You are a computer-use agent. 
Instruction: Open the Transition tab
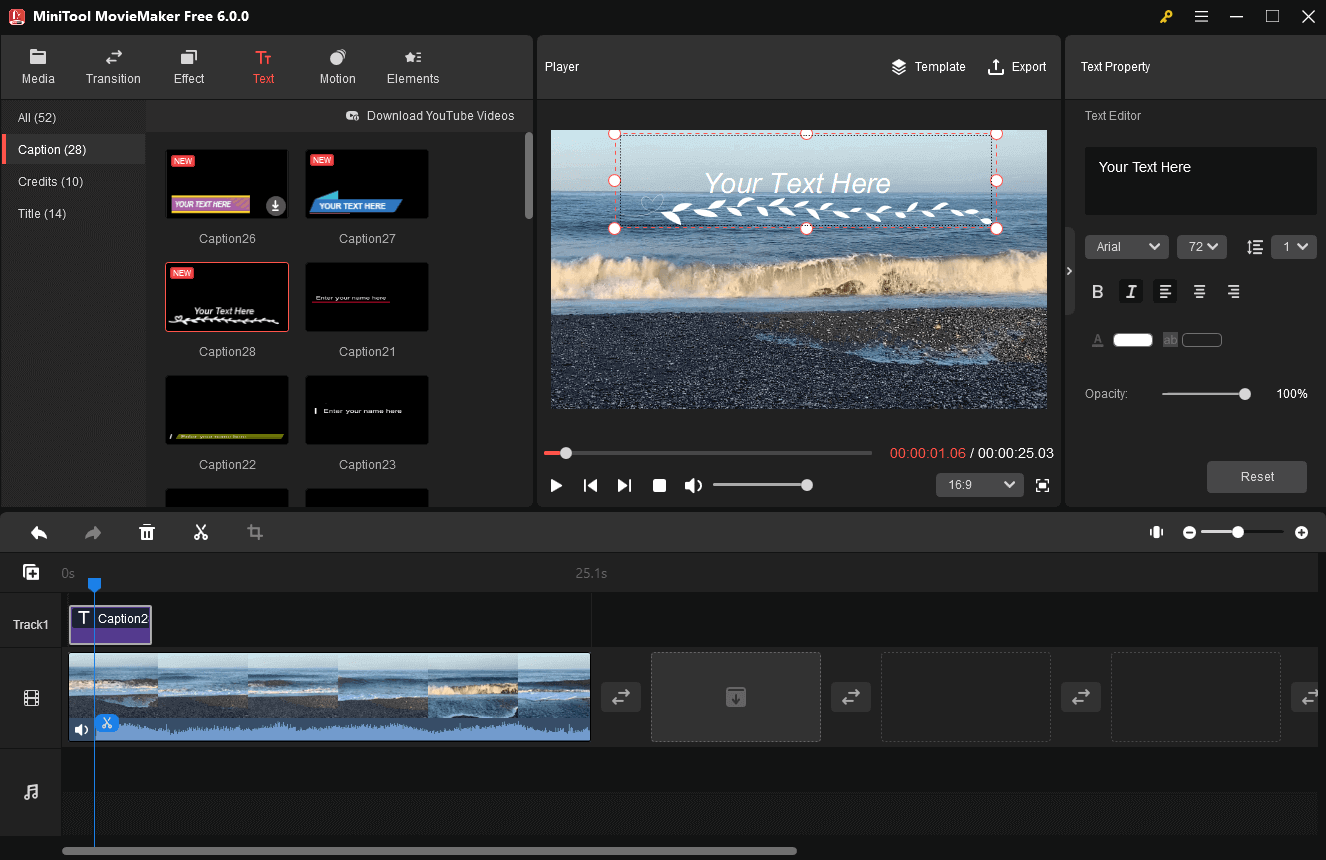coord(113,67)
